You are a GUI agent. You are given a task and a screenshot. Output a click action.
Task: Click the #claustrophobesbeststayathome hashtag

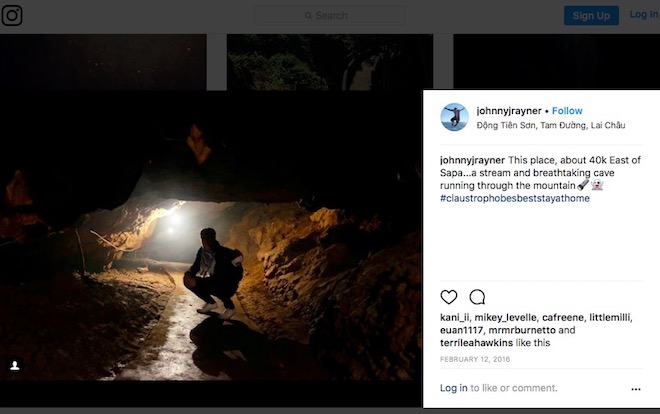(x=514, y=198)
